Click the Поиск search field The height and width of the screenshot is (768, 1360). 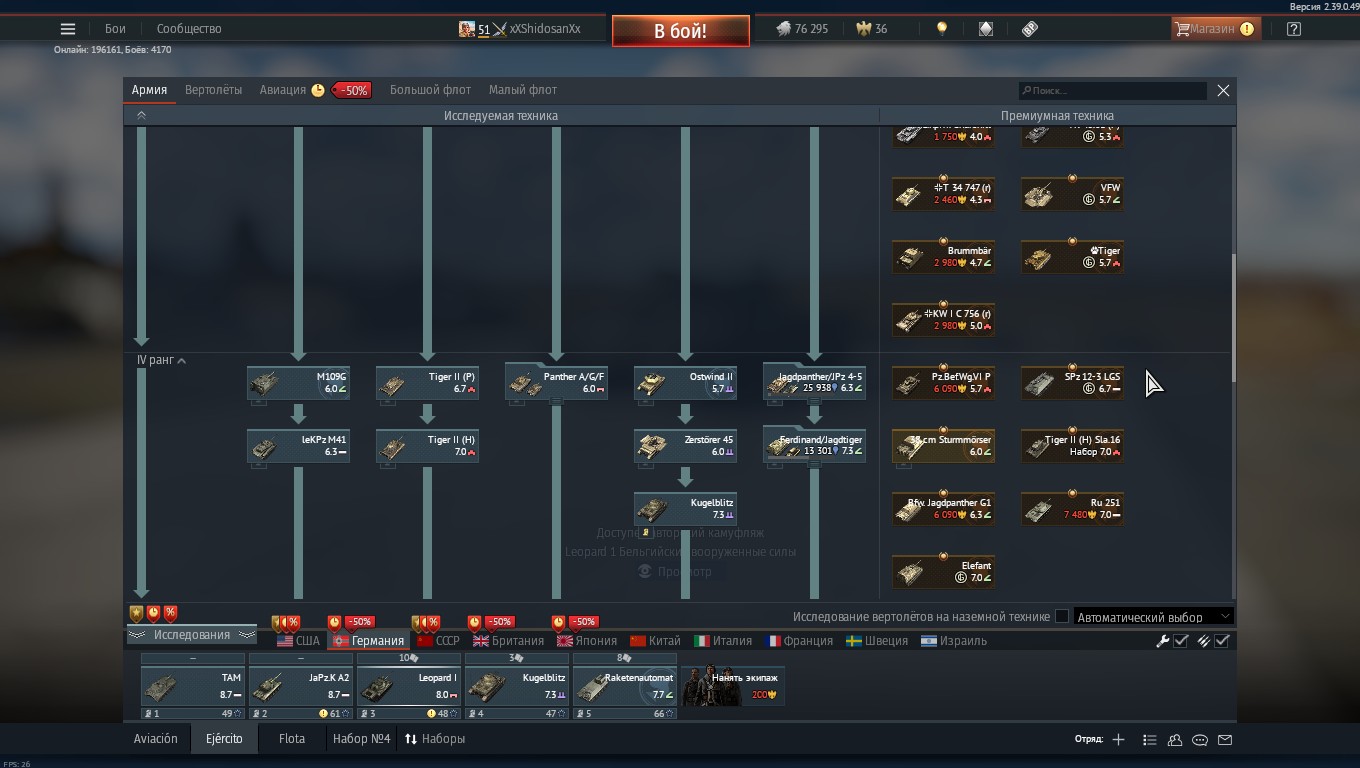(x=1112, y=90)
